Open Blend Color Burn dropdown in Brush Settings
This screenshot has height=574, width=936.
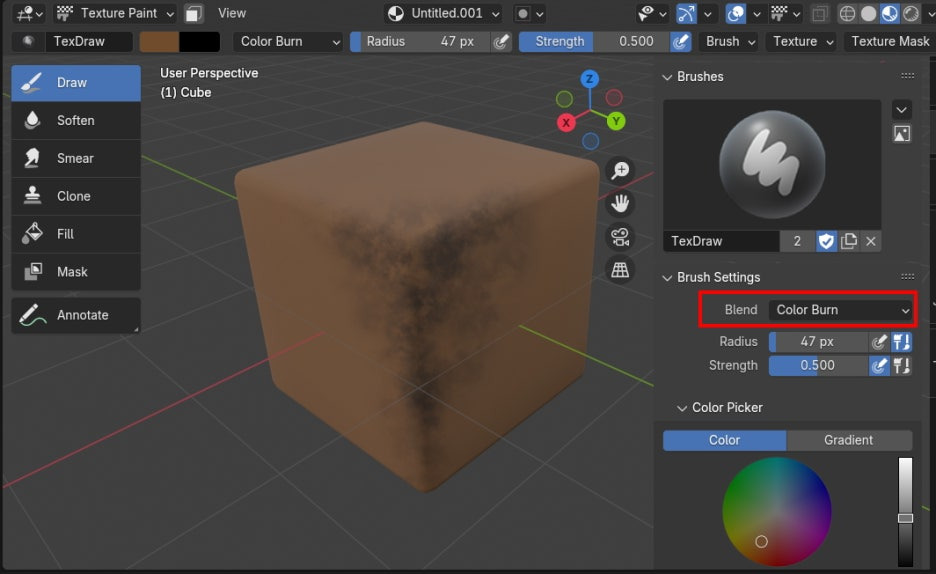[840, 310]
